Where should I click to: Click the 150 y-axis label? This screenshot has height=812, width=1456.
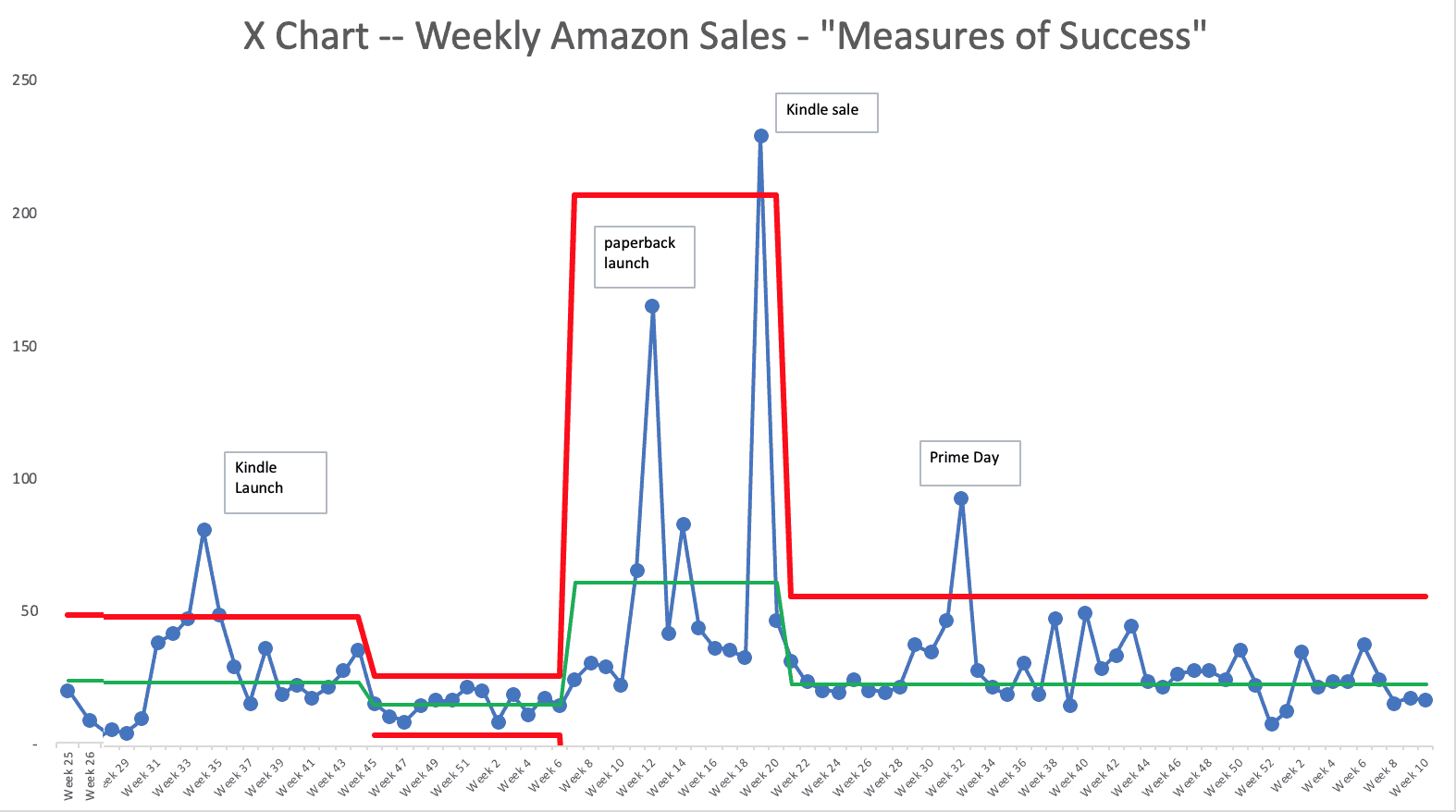[25, 346]
